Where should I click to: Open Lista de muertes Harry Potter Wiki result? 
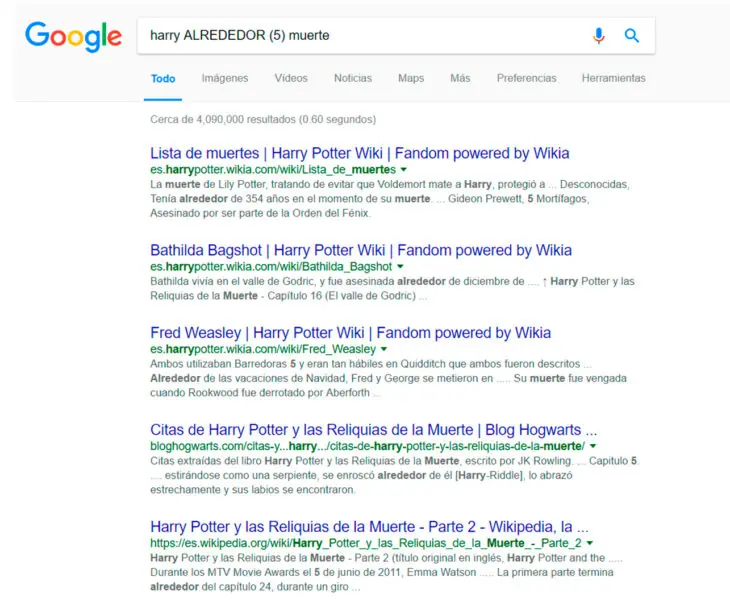(x=359, y=153)
